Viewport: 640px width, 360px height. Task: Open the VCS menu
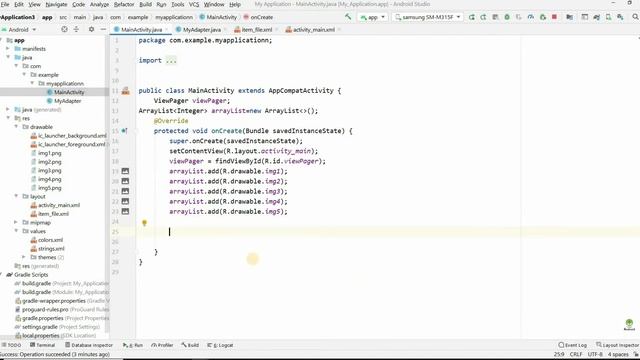point(194,4)
